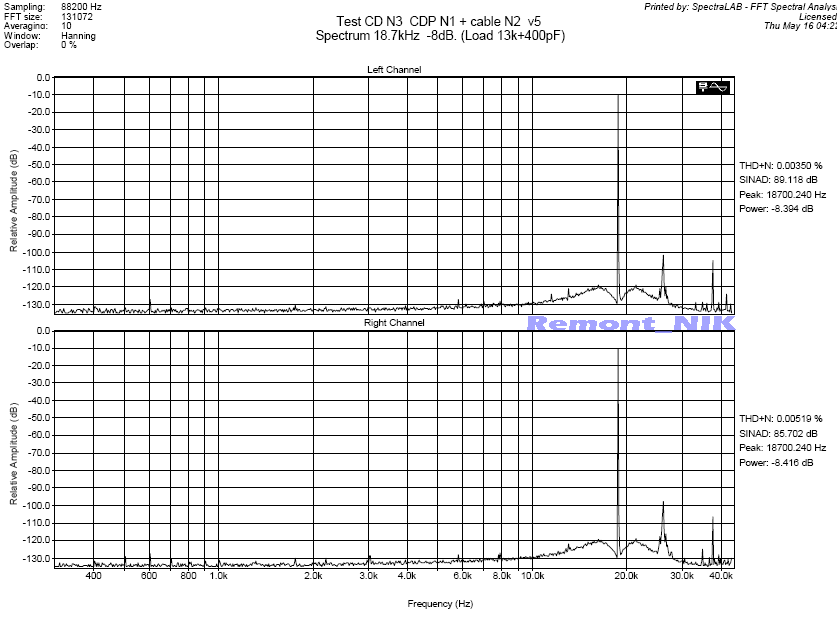Click the 1.0k tick on frequency axis
This screenshot has width=837, height=621.
click(x=218, y=577)
